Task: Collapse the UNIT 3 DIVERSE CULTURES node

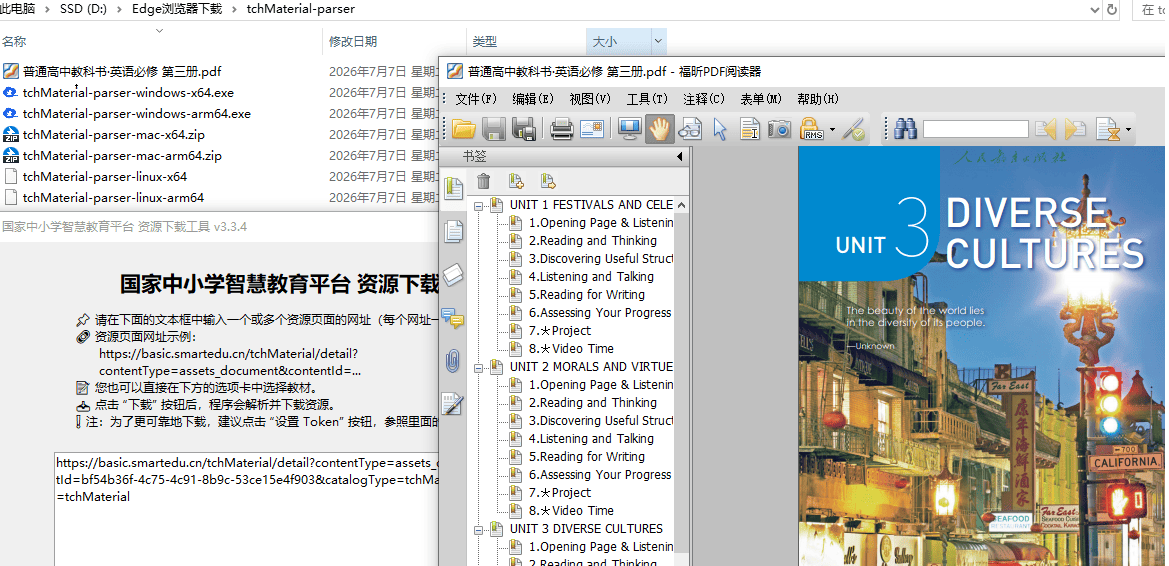Action: tap(479, 529)
